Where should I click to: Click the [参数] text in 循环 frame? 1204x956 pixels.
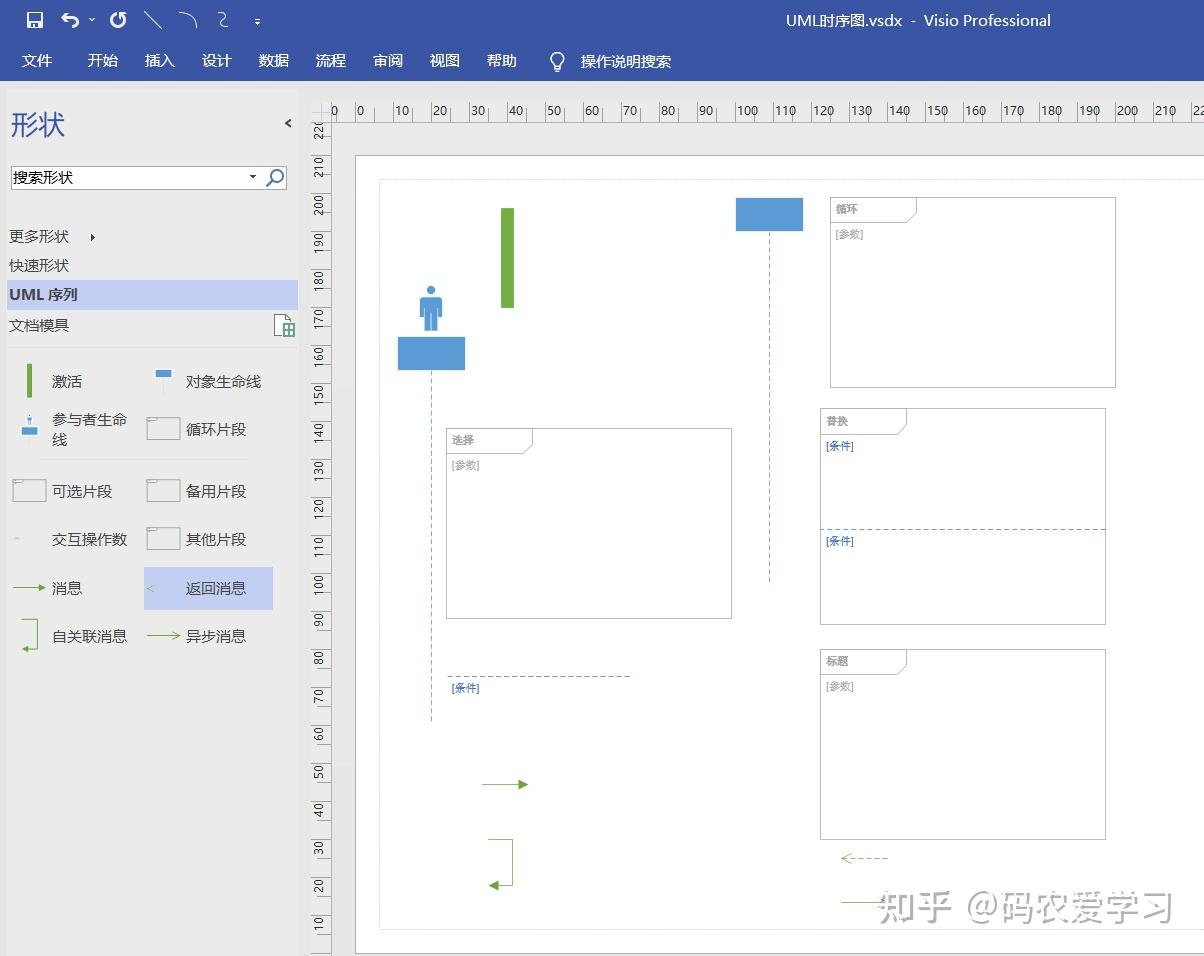(849, 234)
